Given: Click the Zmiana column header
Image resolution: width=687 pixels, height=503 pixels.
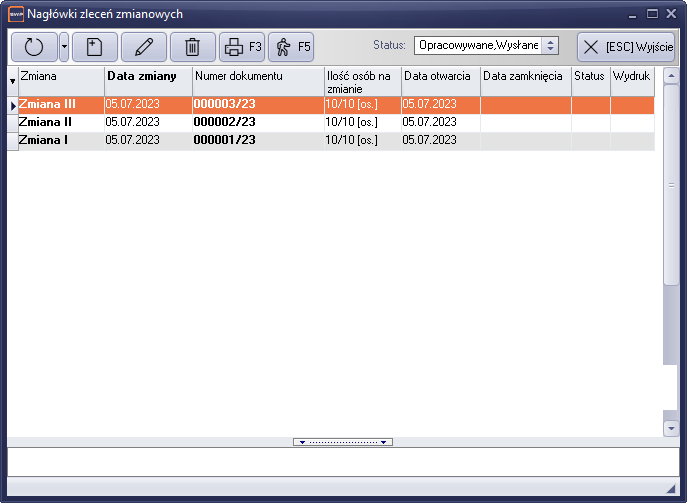Looking at the screenshot, I should point(60,76).
